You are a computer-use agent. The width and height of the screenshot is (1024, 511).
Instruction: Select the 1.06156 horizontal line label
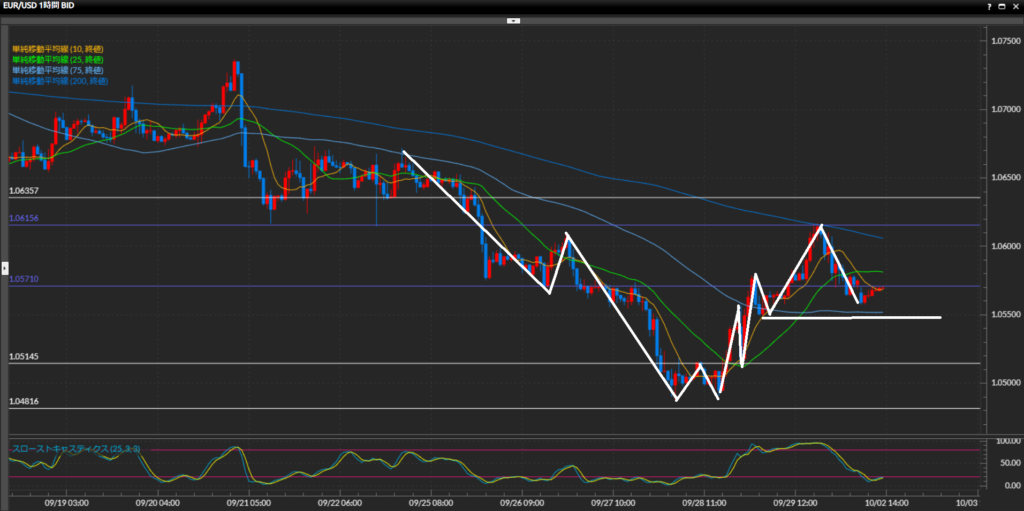pyautogui.click(x=24, y=218)
